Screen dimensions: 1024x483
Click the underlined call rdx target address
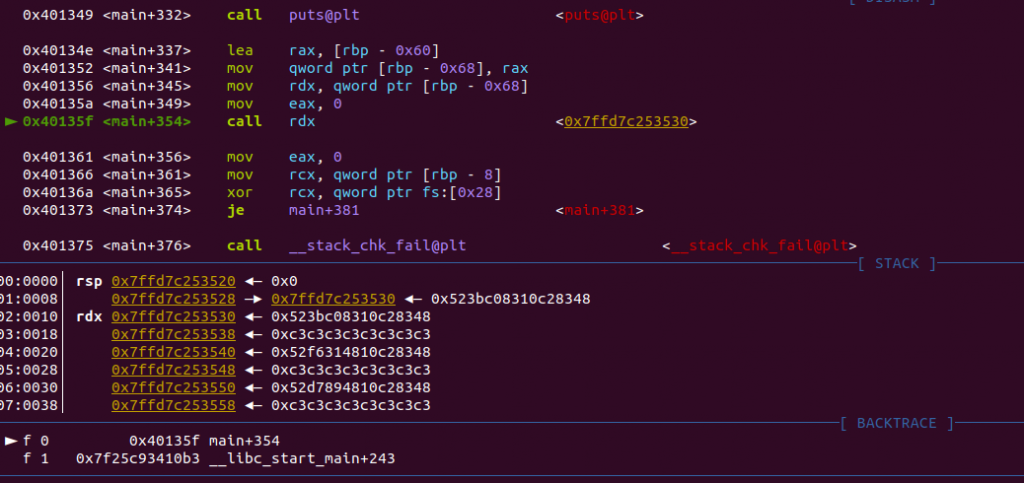point(625,122)
